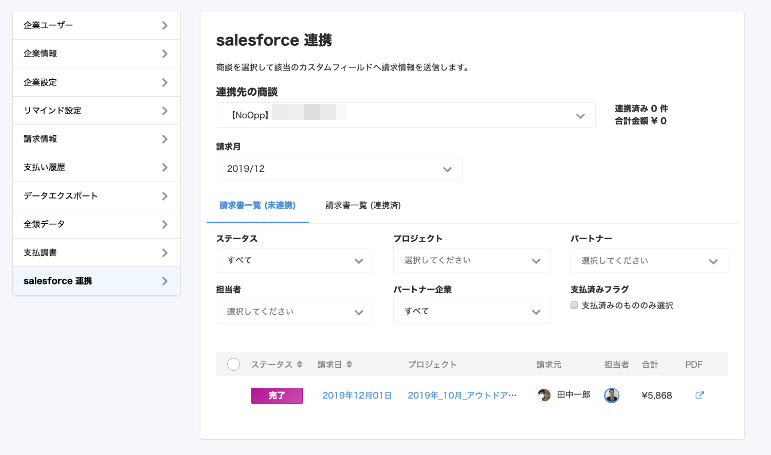Open the パートナー filter dropdown
The height and width of the screenshot is (455, 771).
[649, 261]
